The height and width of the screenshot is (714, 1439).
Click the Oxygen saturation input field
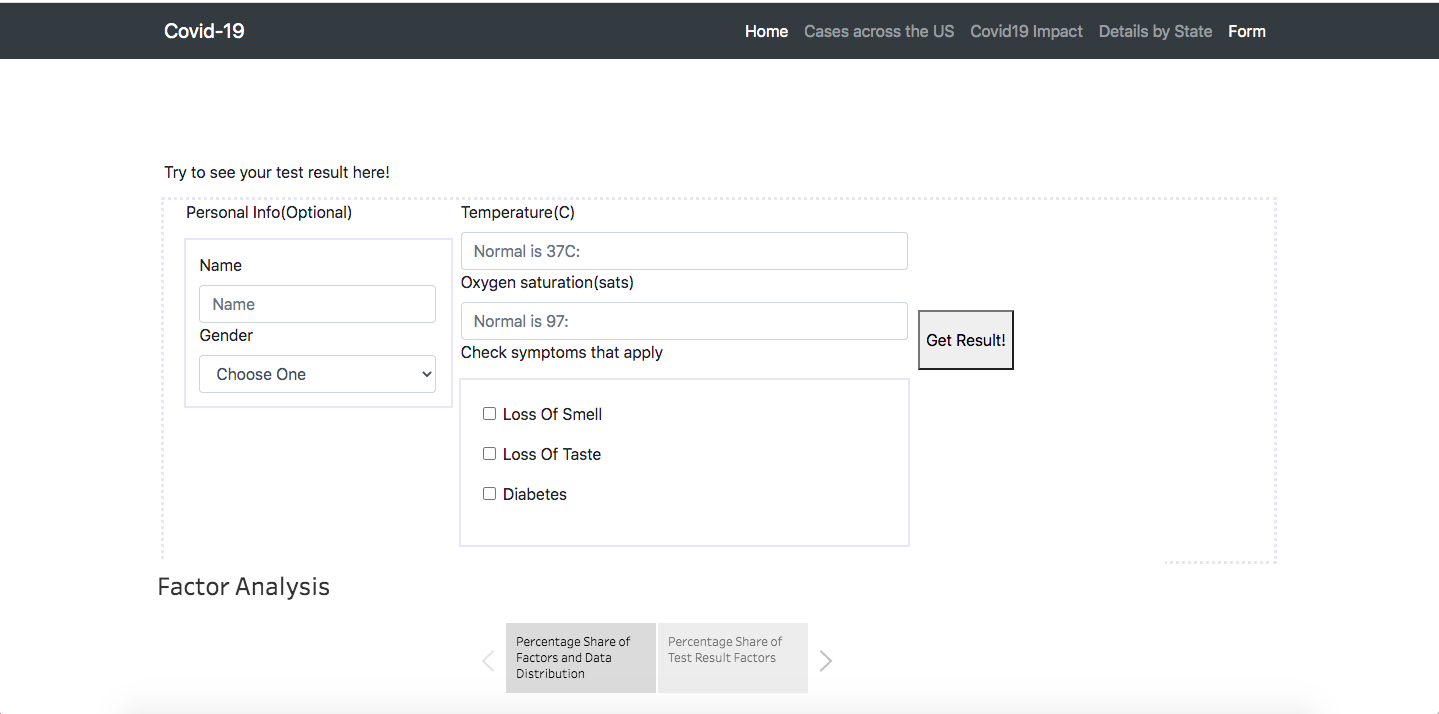(x=684, y=321)
